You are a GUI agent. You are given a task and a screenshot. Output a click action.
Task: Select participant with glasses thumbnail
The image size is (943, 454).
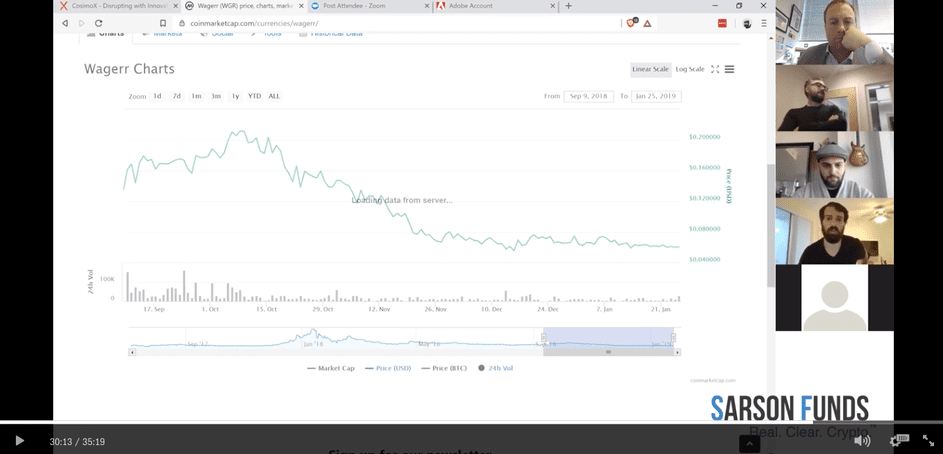[834, 98]
